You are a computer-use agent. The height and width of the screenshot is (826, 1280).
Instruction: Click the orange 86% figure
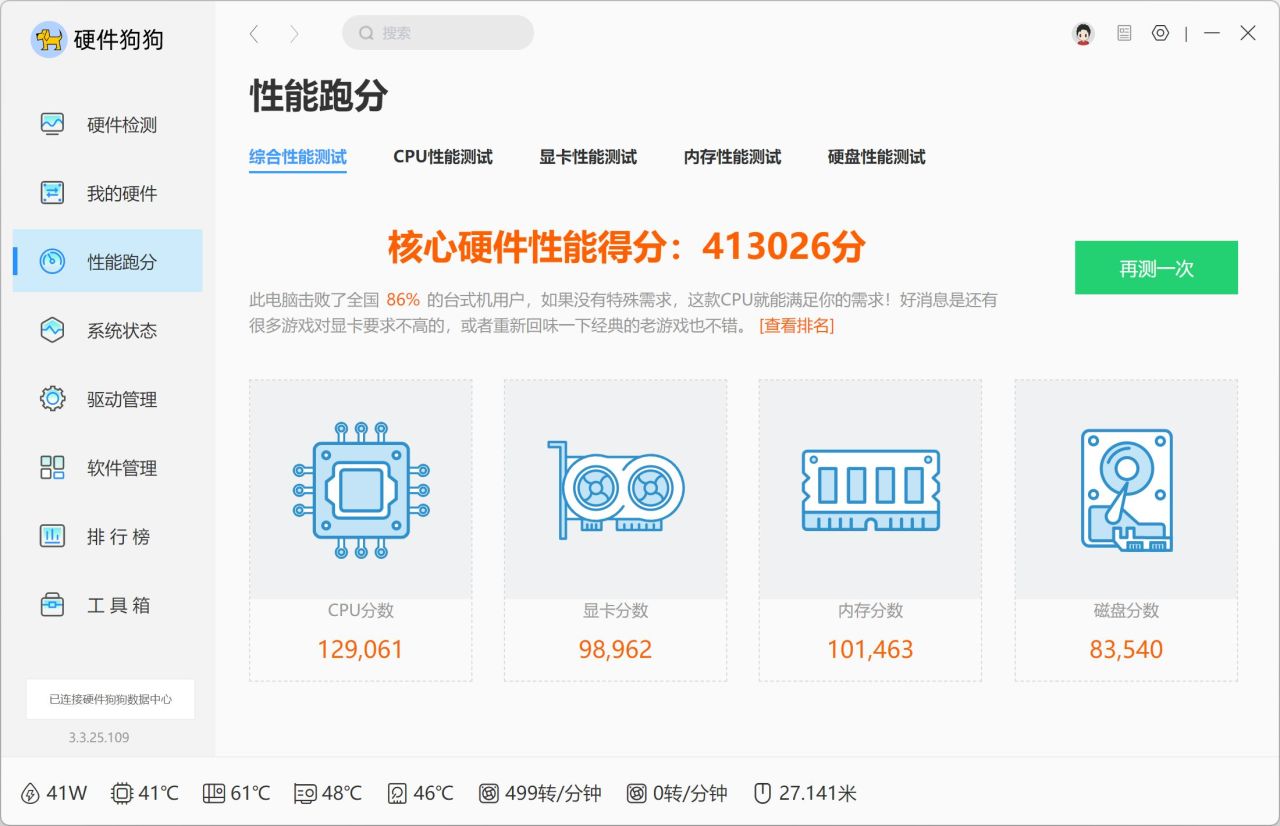(403, 300)
